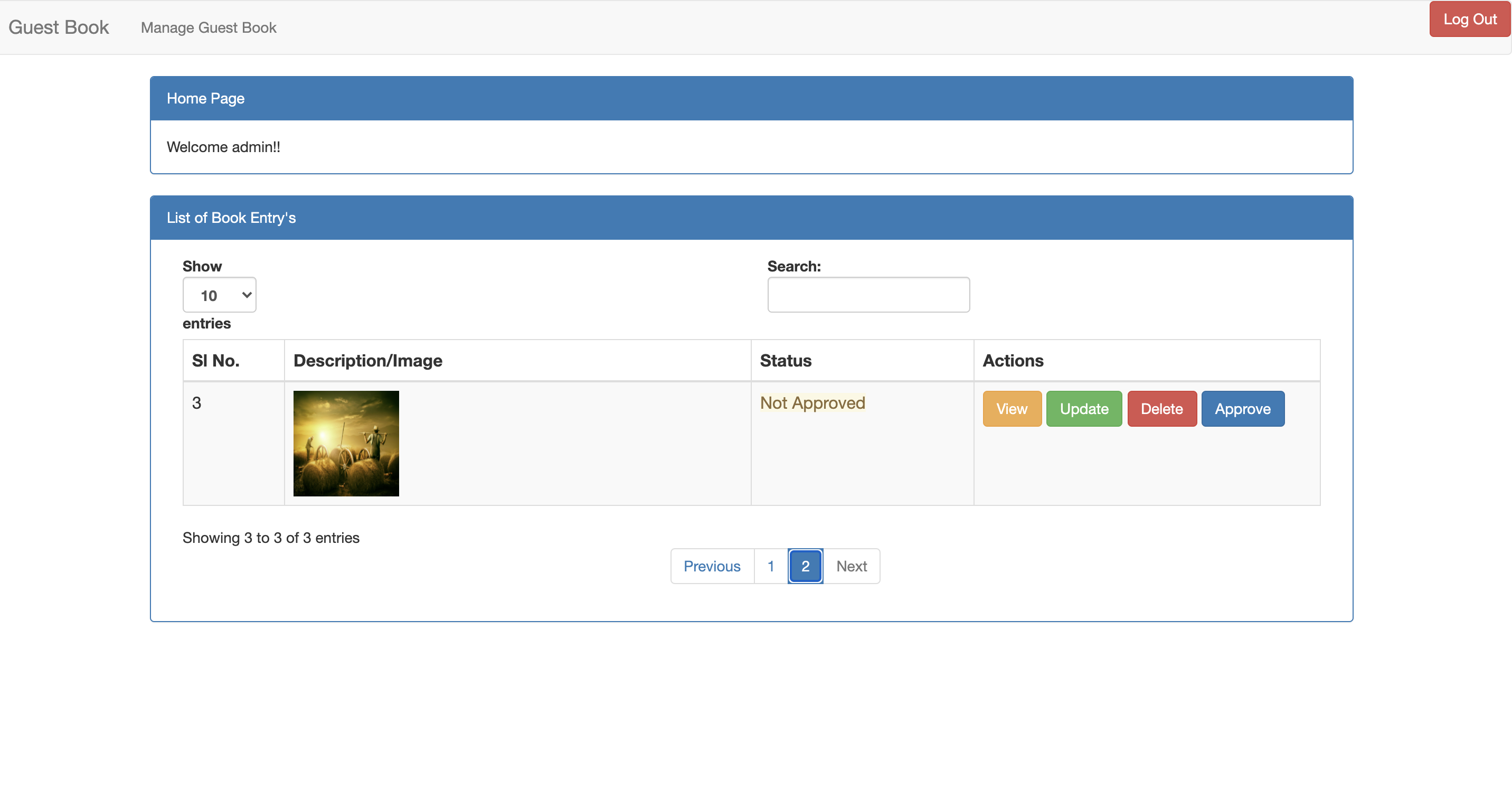Select the active page 2 button
The width and height of the screenshot is (1512, 789).
[x=805, y=566]
